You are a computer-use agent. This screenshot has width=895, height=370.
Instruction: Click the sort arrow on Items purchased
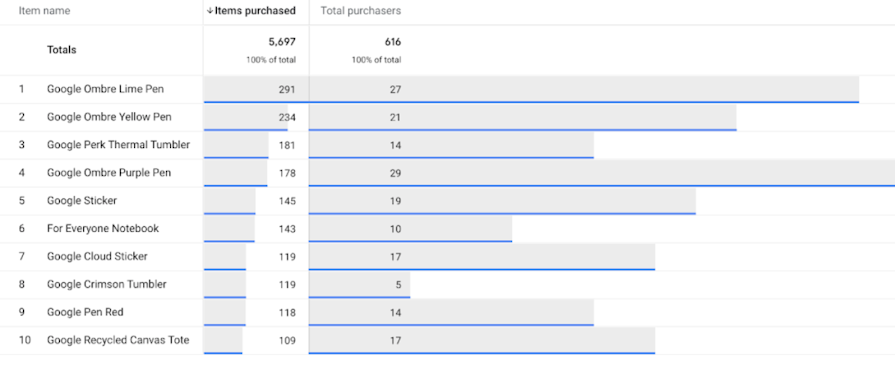coord(209,11)
